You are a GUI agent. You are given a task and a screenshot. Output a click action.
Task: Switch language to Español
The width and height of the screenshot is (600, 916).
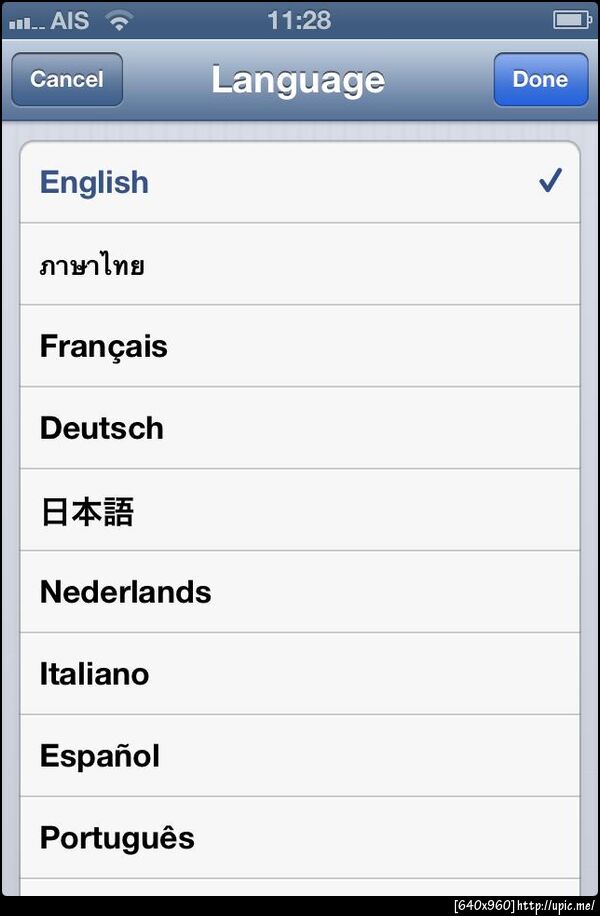point(99,756)
